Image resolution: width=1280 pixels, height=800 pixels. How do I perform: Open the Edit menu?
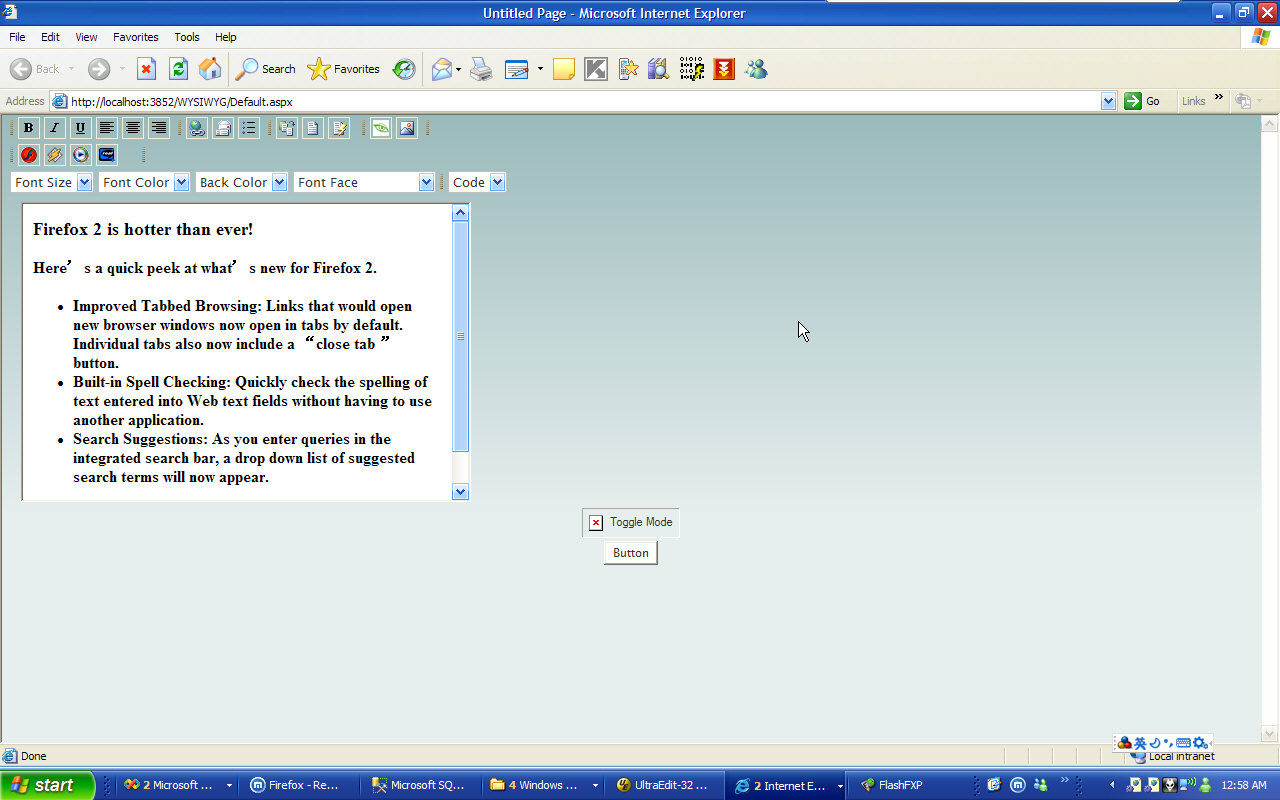coord(50,37)
